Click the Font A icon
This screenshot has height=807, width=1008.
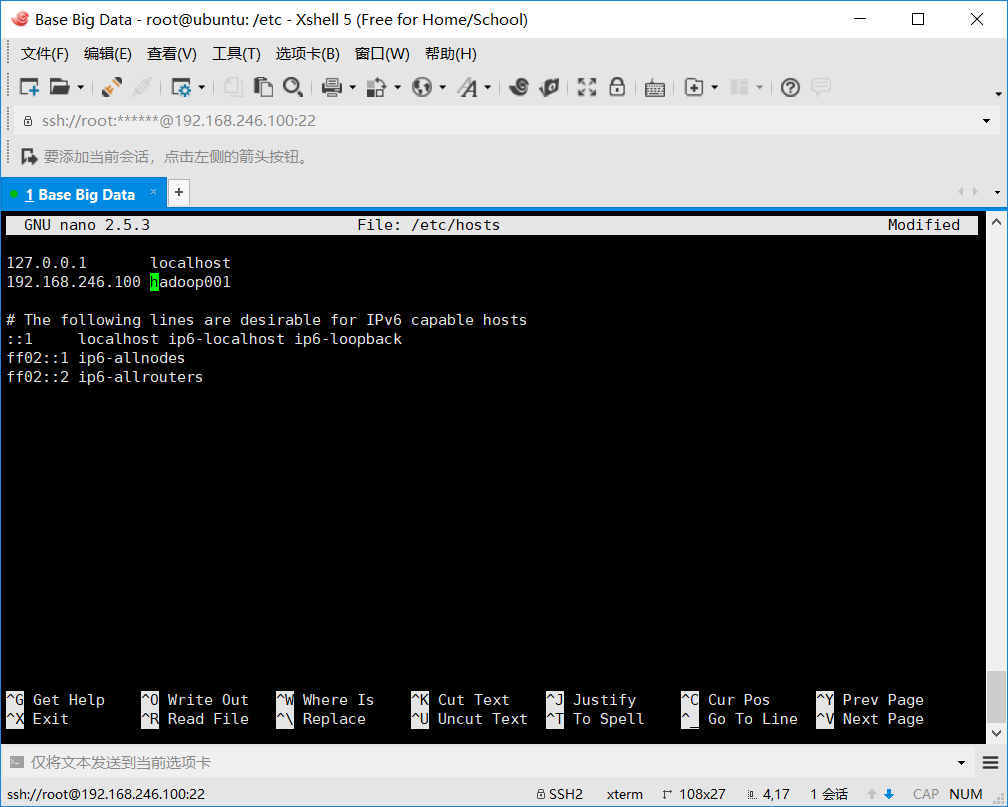point(467,87)
